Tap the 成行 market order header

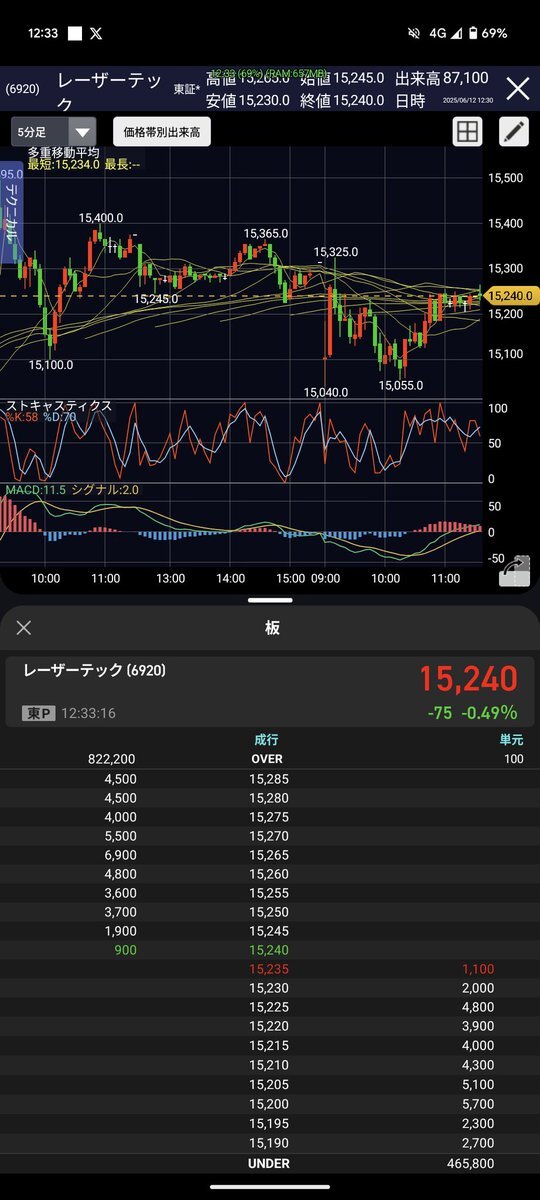(267, 740)
